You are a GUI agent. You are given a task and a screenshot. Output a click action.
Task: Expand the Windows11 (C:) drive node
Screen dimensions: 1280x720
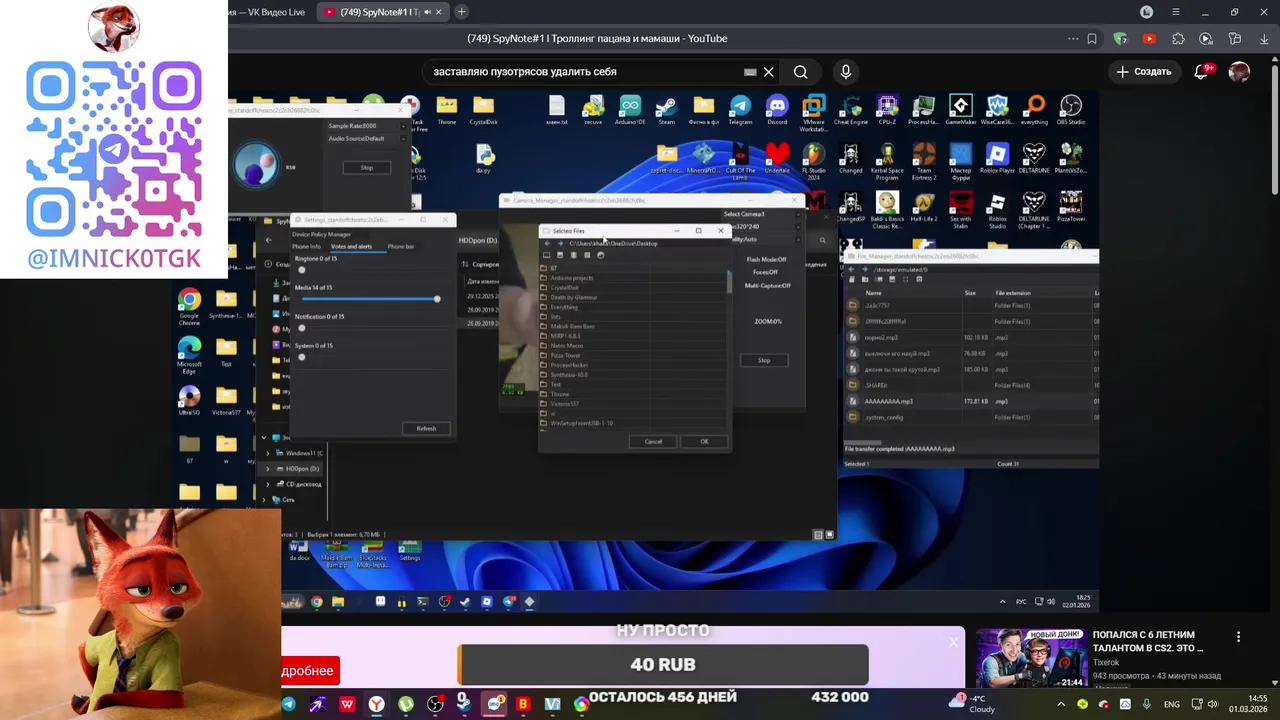[267, 453]
